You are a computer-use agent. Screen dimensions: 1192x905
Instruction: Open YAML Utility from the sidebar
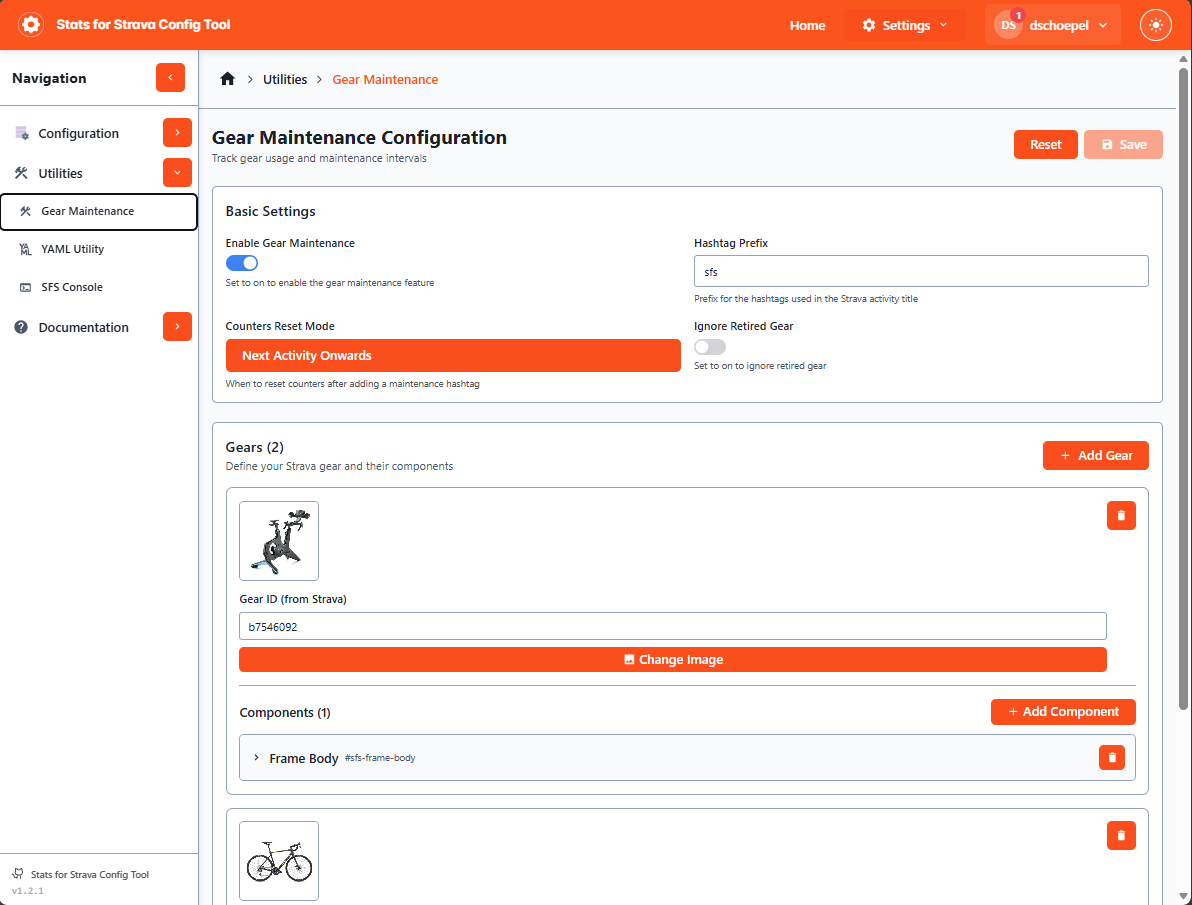tap(73, 249)
